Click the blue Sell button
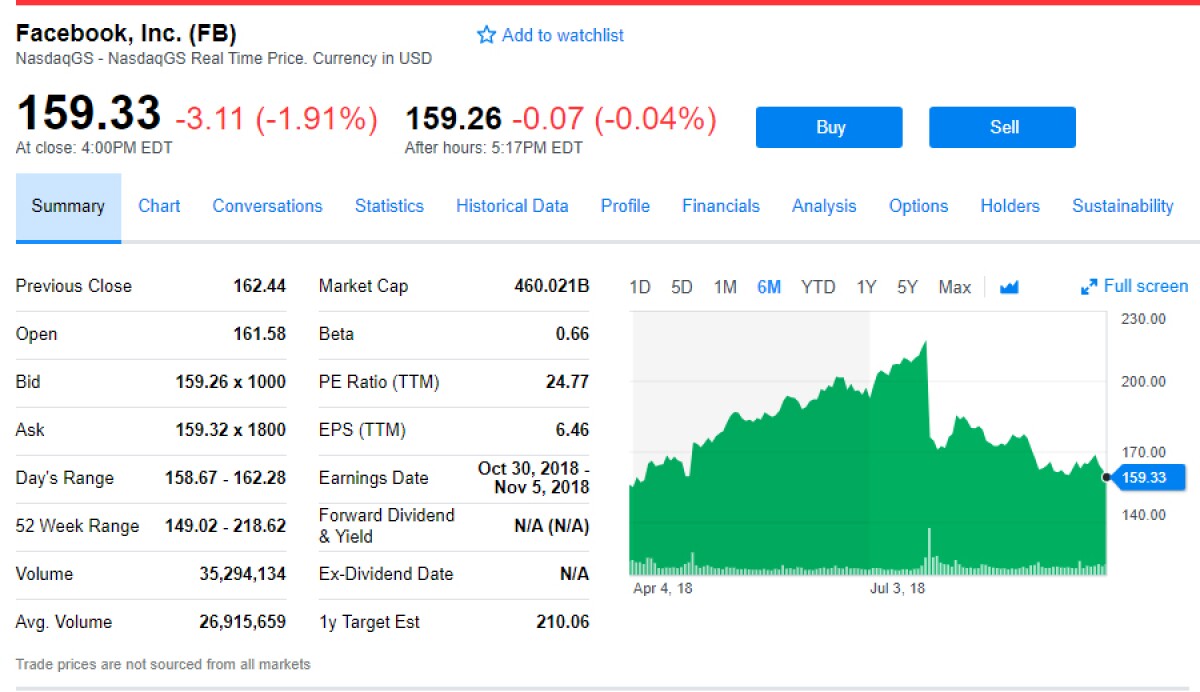The height and width of the screenshot is (692, 1200). 1002,127
